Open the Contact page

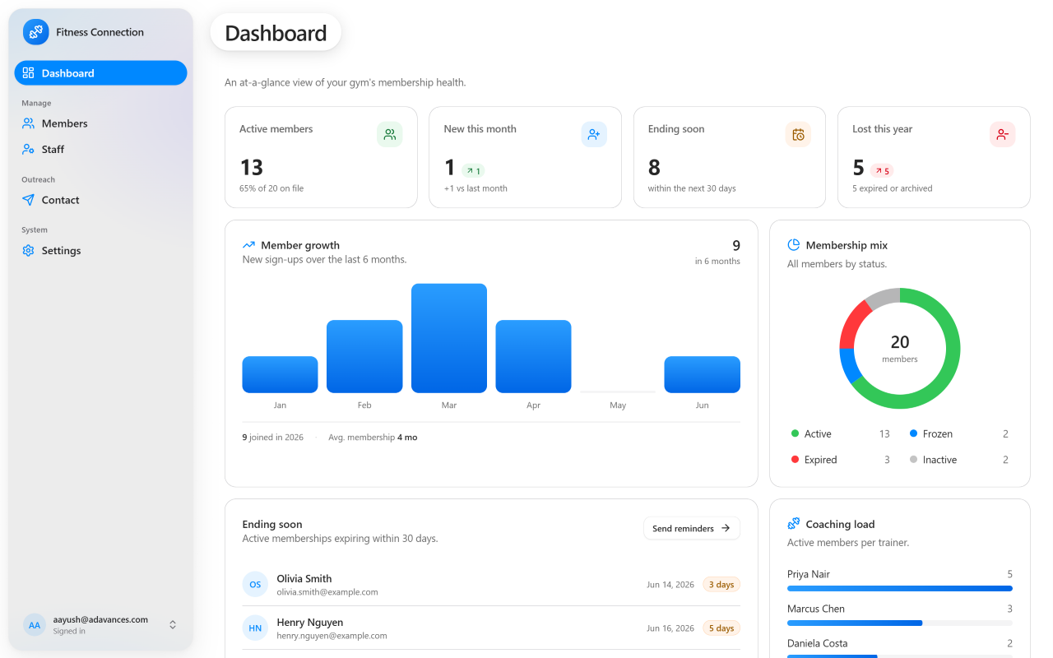click(101, 199)
